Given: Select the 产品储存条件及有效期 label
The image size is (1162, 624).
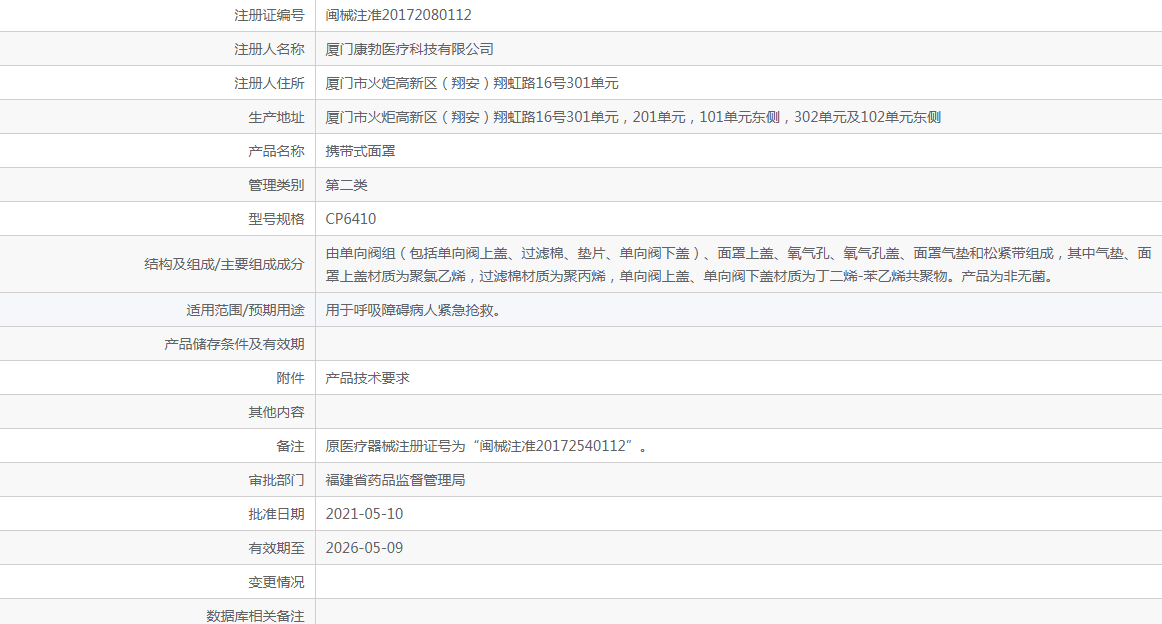Looking at the screenshot, I should coord(234,345).
